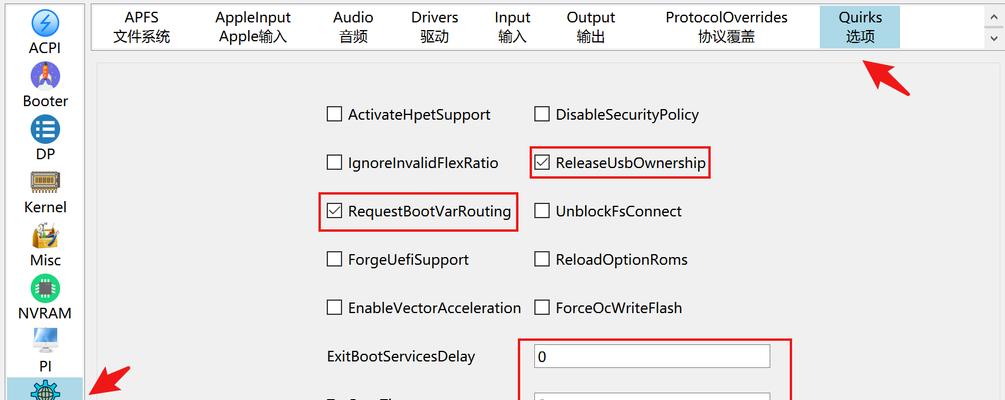Select the Kernel chip icon
Image resolution: width=1005 pixels, height=400 pixels.
pos(45,182)
